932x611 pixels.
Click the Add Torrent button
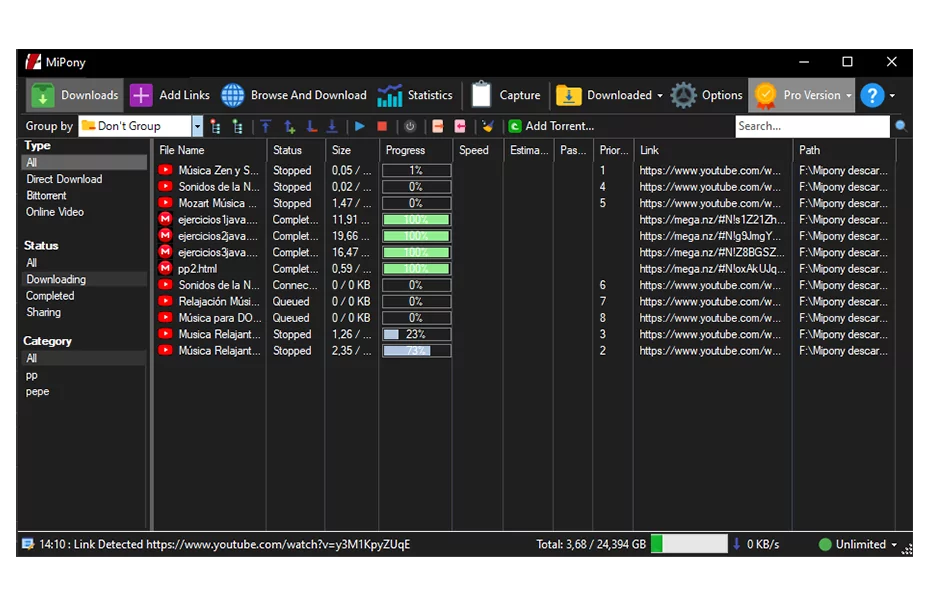(x=551, y=127)
